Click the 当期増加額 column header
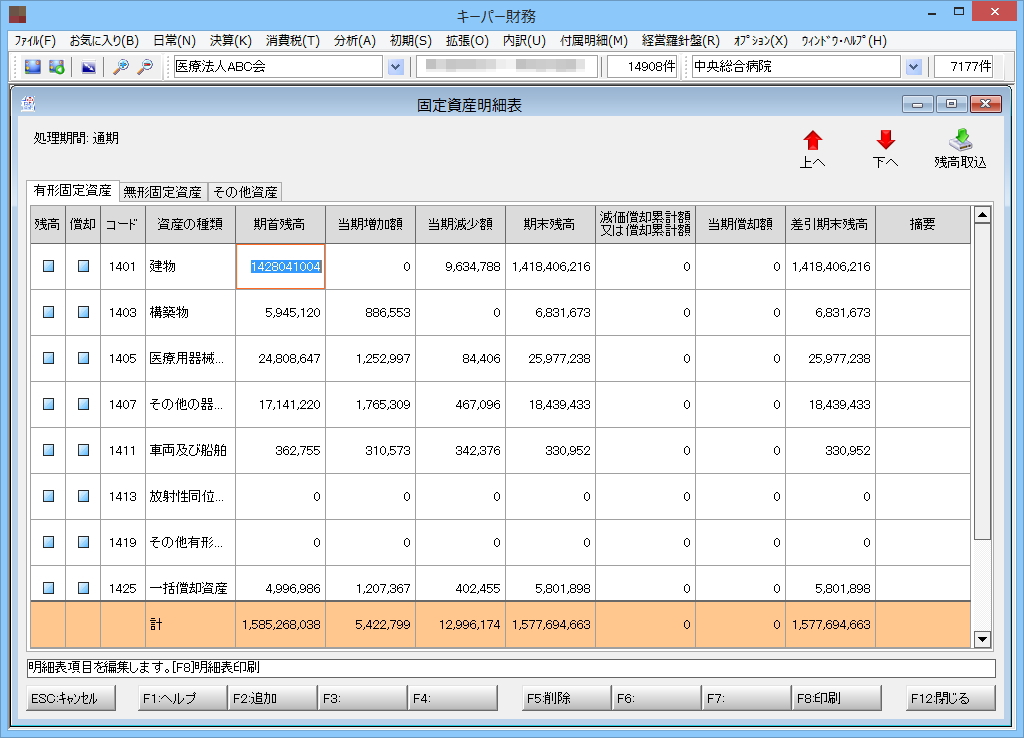 [370, 225]
